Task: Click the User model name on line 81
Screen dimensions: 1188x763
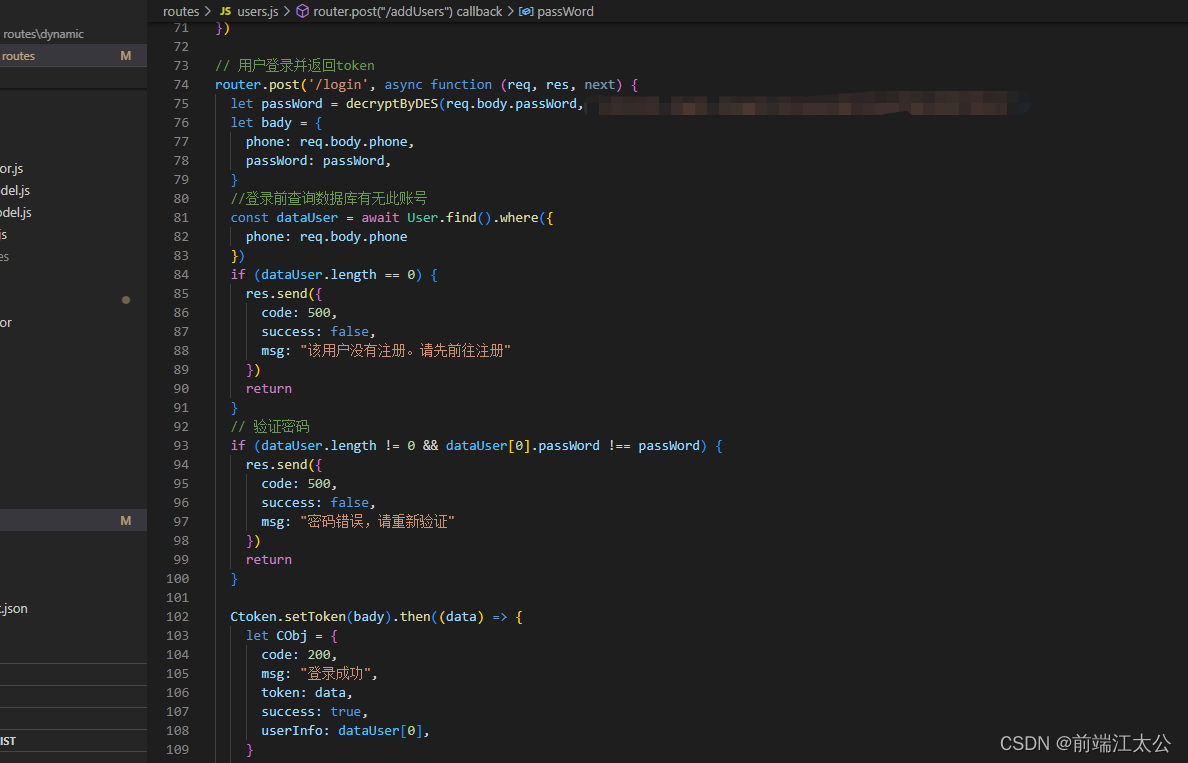Action: coord(422,217)
